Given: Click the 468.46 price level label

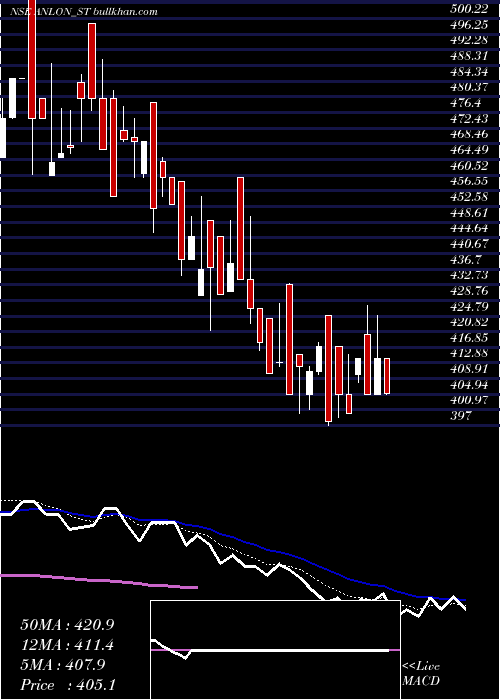Looking at the screenshot, I should coord(470,135).
